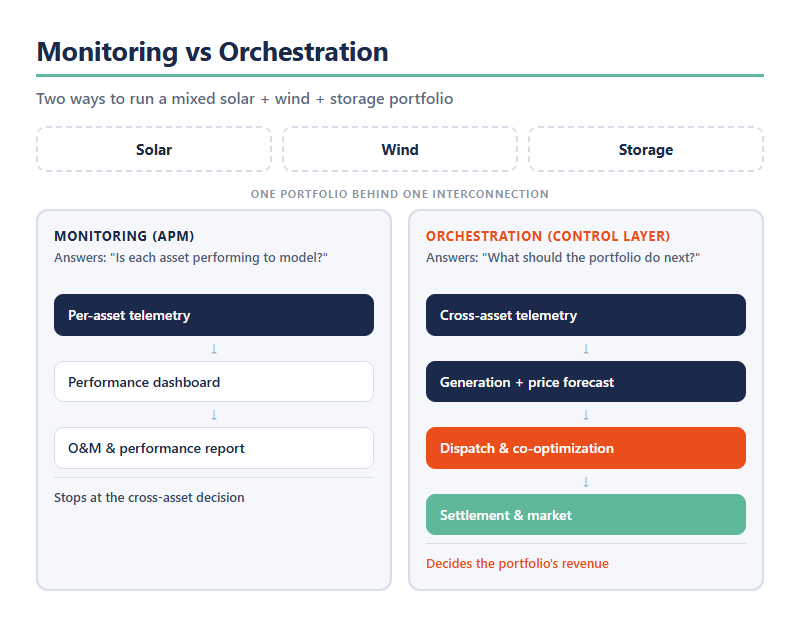Click the subtitle about mixed solar portfolio

[244, 98]
